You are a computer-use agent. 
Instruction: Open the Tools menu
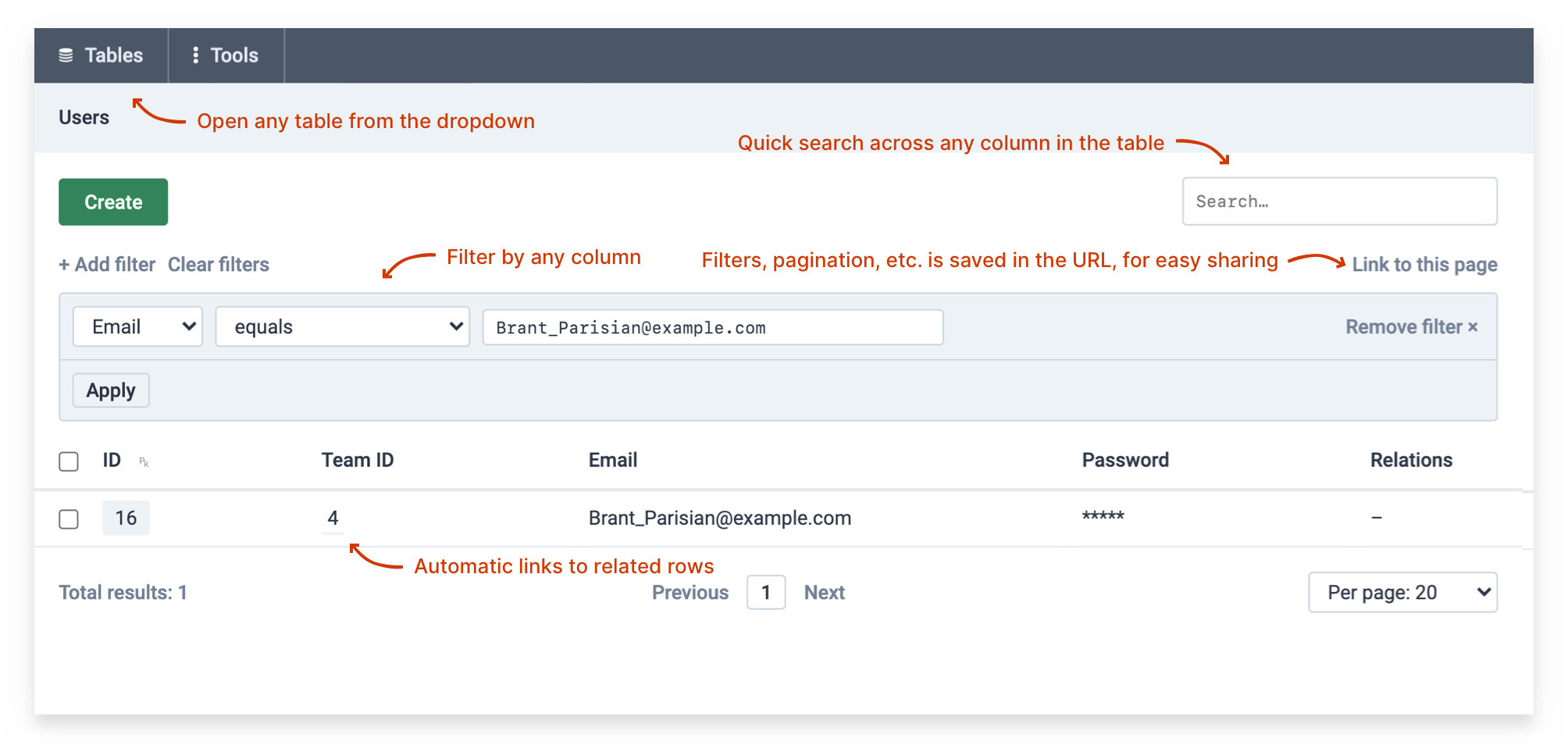(x=226, y=55)
